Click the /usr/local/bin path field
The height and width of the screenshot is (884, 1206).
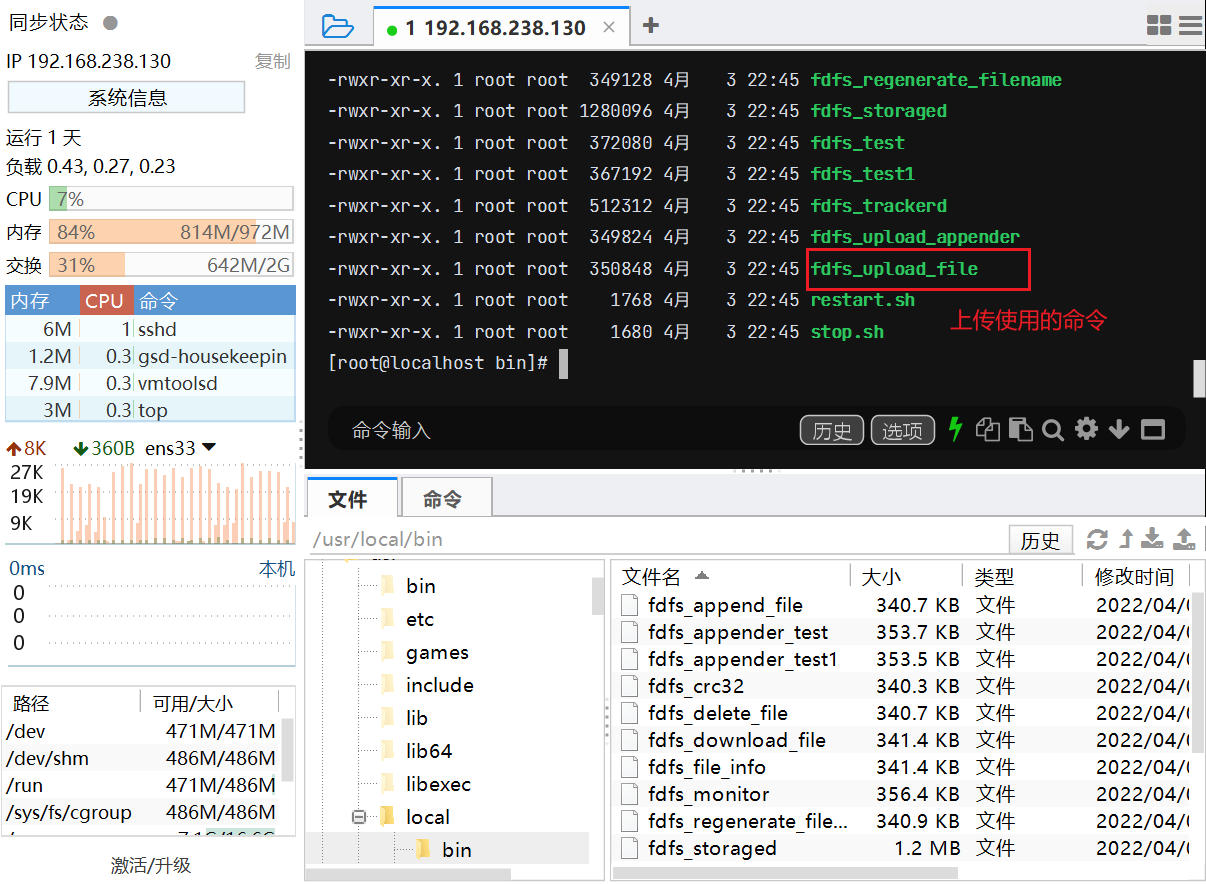(655, 540)
